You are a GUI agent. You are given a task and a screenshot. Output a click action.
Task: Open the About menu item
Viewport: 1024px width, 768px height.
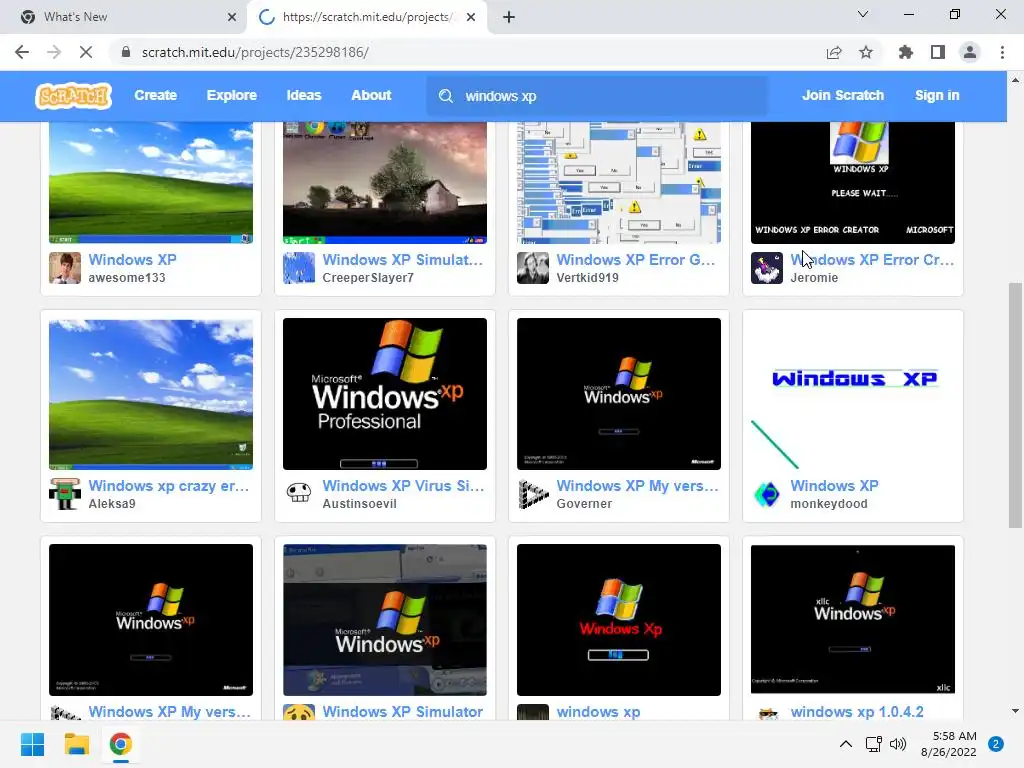(371, 95)
